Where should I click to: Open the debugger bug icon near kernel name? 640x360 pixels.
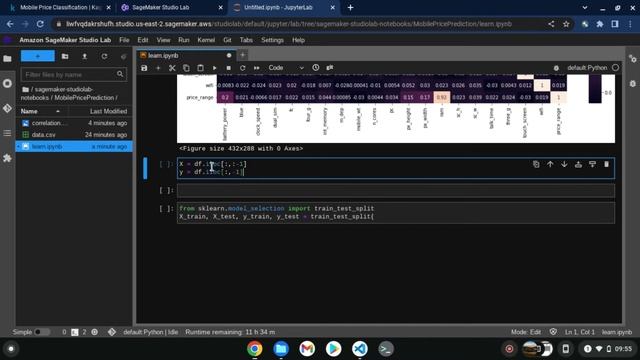[556, 68]
